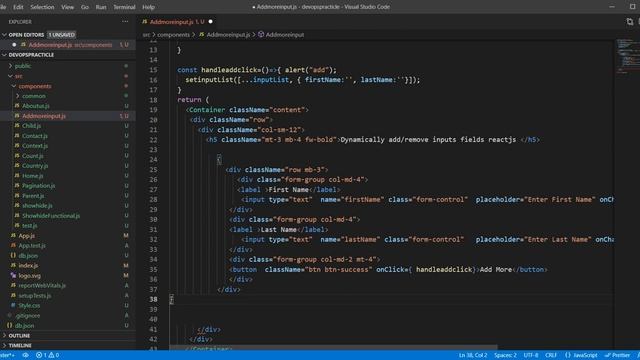
Task: Open the View menu
Action: [67, 7]
